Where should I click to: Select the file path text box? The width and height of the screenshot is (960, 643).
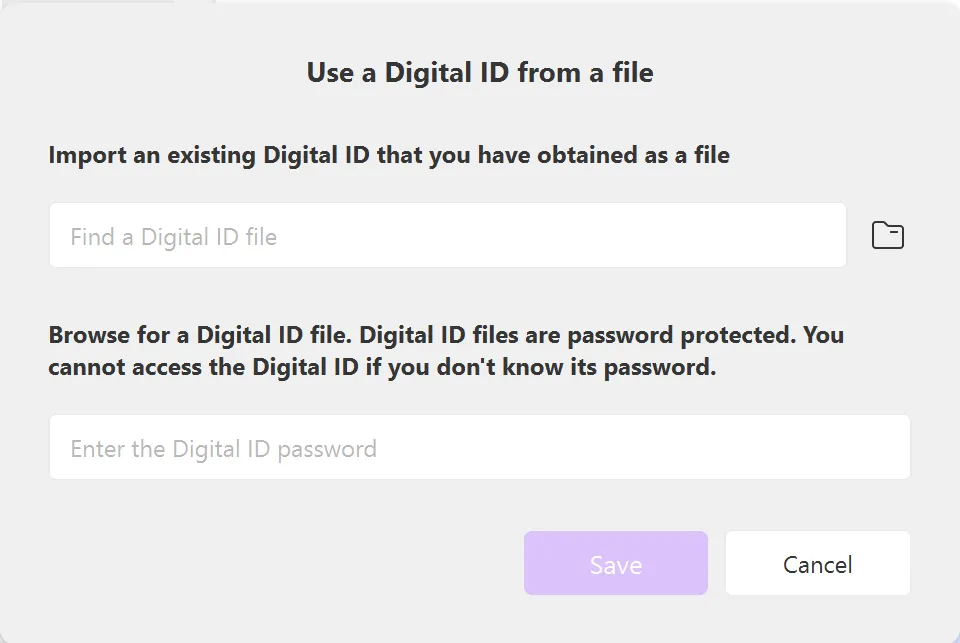447,236
